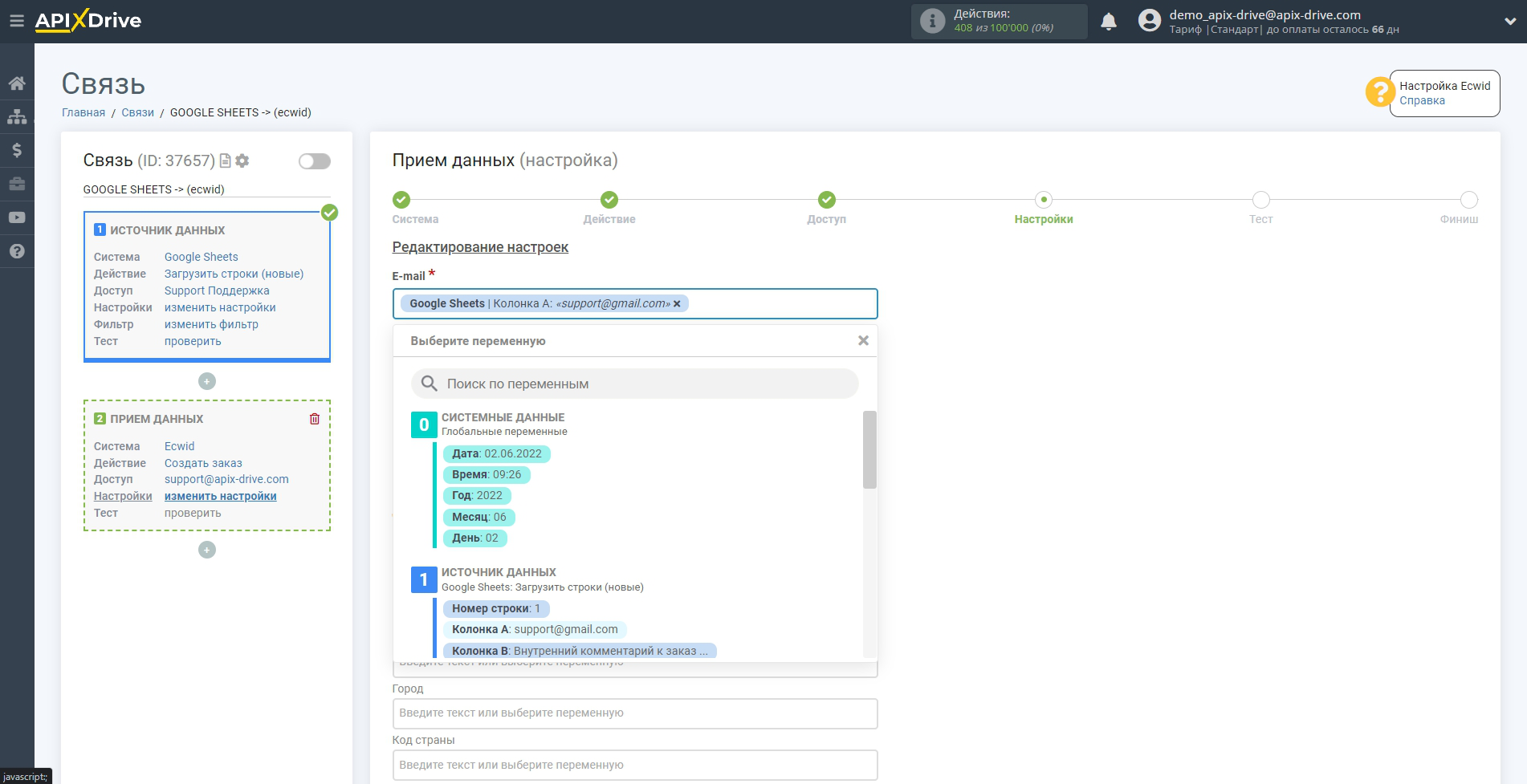Open connection document icon next to ID
Screen dimensions: 1527x784
pos(226,160)
